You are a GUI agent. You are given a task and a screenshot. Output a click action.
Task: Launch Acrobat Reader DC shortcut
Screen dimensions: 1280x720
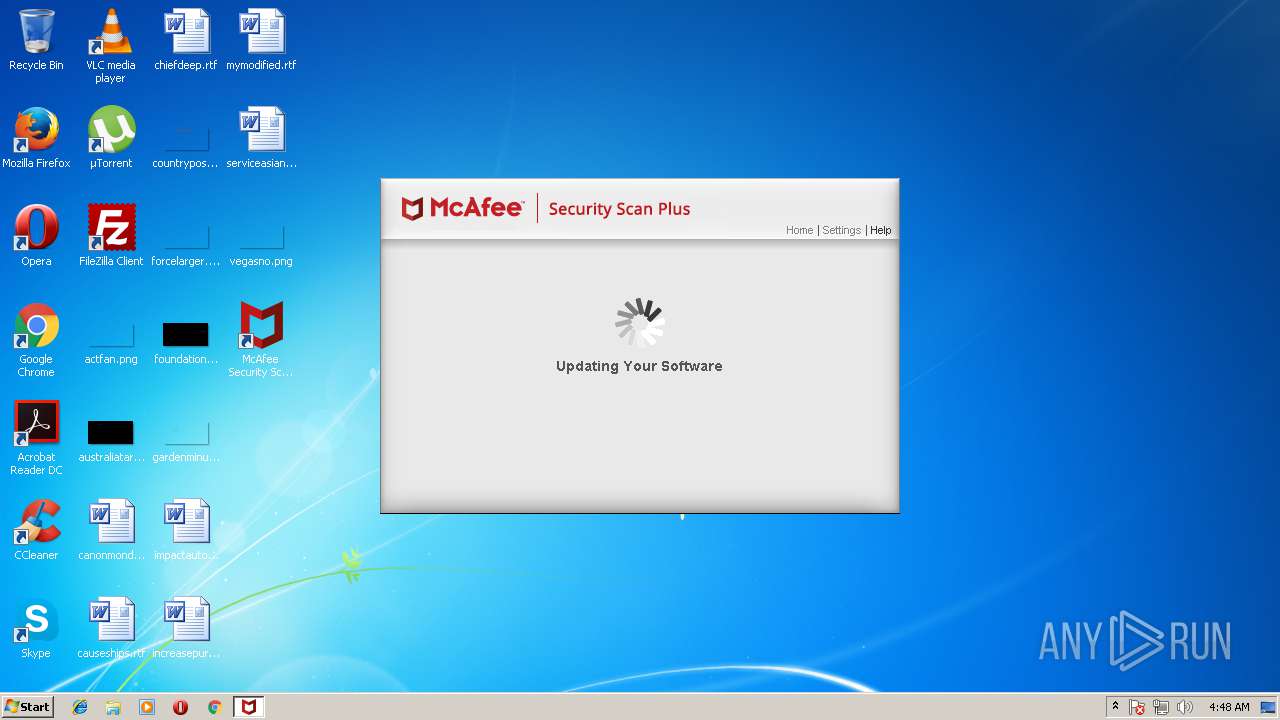[36, 438]
